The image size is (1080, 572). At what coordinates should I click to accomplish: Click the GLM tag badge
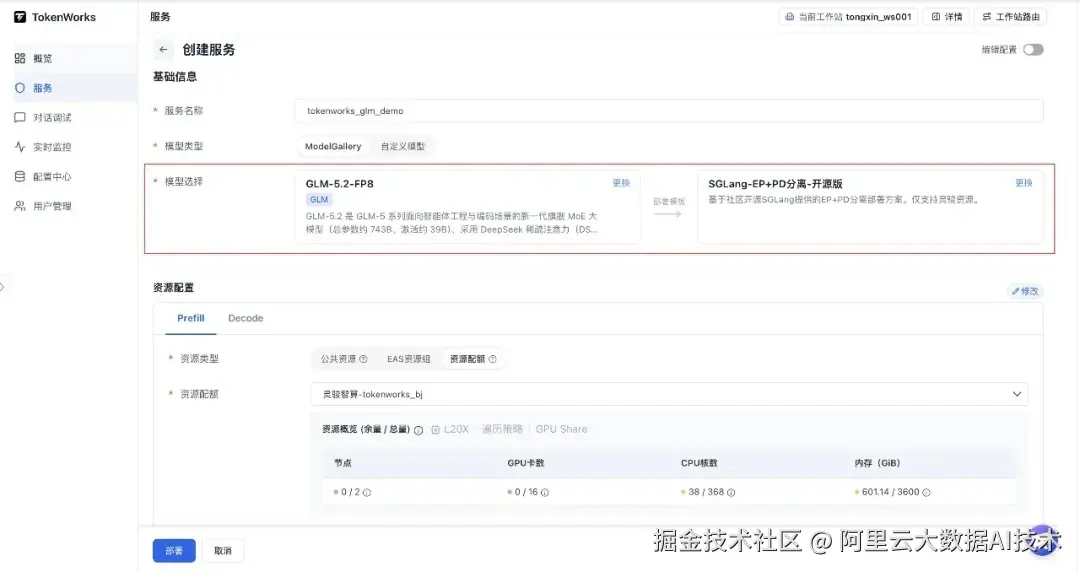coord(319,199)
